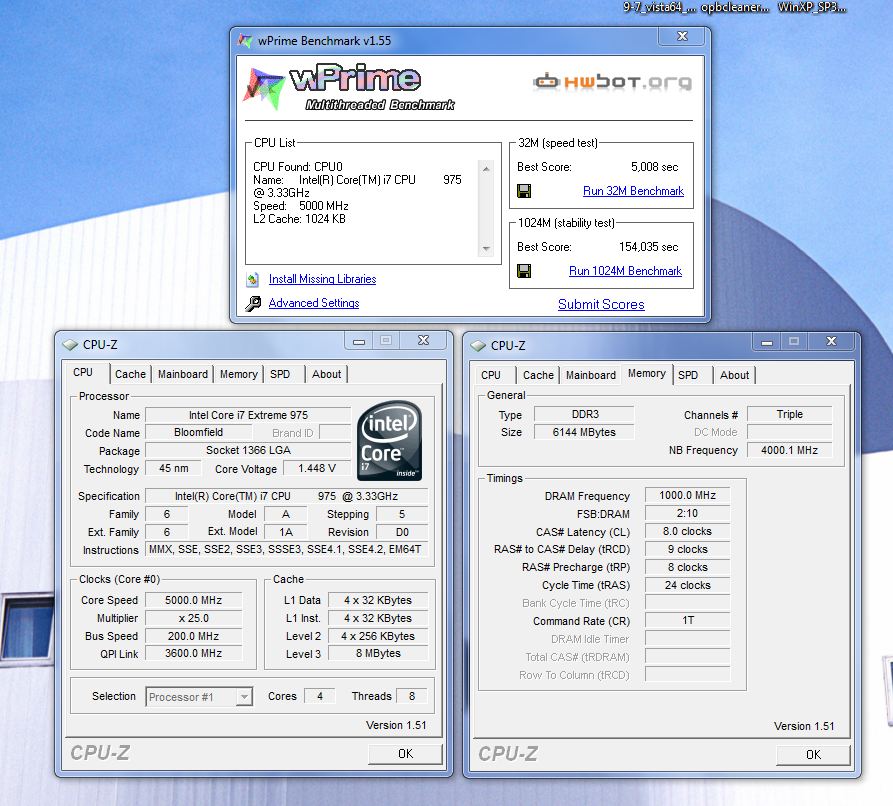
Task: Click the Bus Speed value 200.0 MHz
Action: [x=194, y=636]
